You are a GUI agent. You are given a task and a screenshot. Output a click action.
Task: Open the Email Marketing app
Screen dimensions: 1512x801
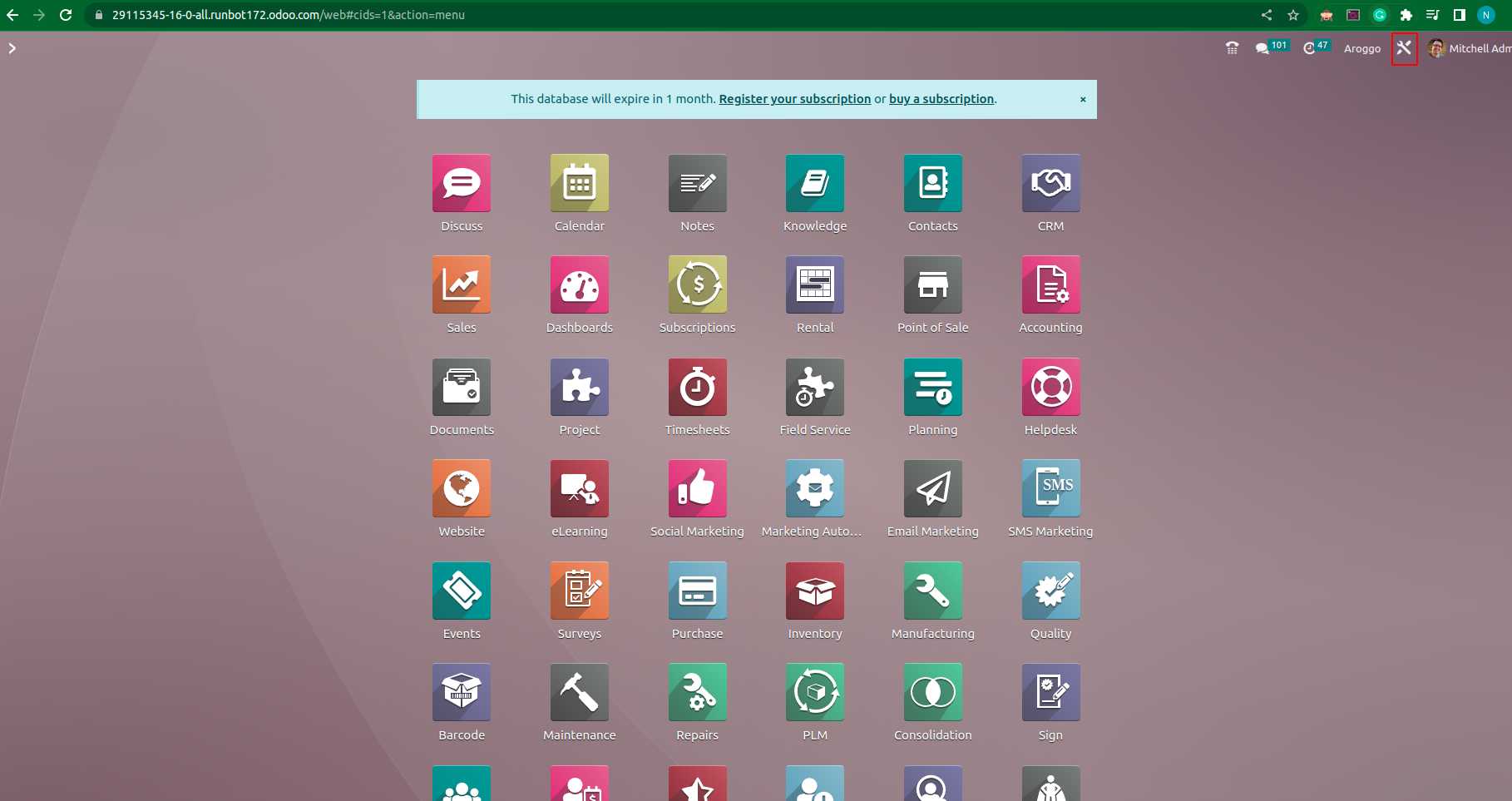tap(933, 488)
